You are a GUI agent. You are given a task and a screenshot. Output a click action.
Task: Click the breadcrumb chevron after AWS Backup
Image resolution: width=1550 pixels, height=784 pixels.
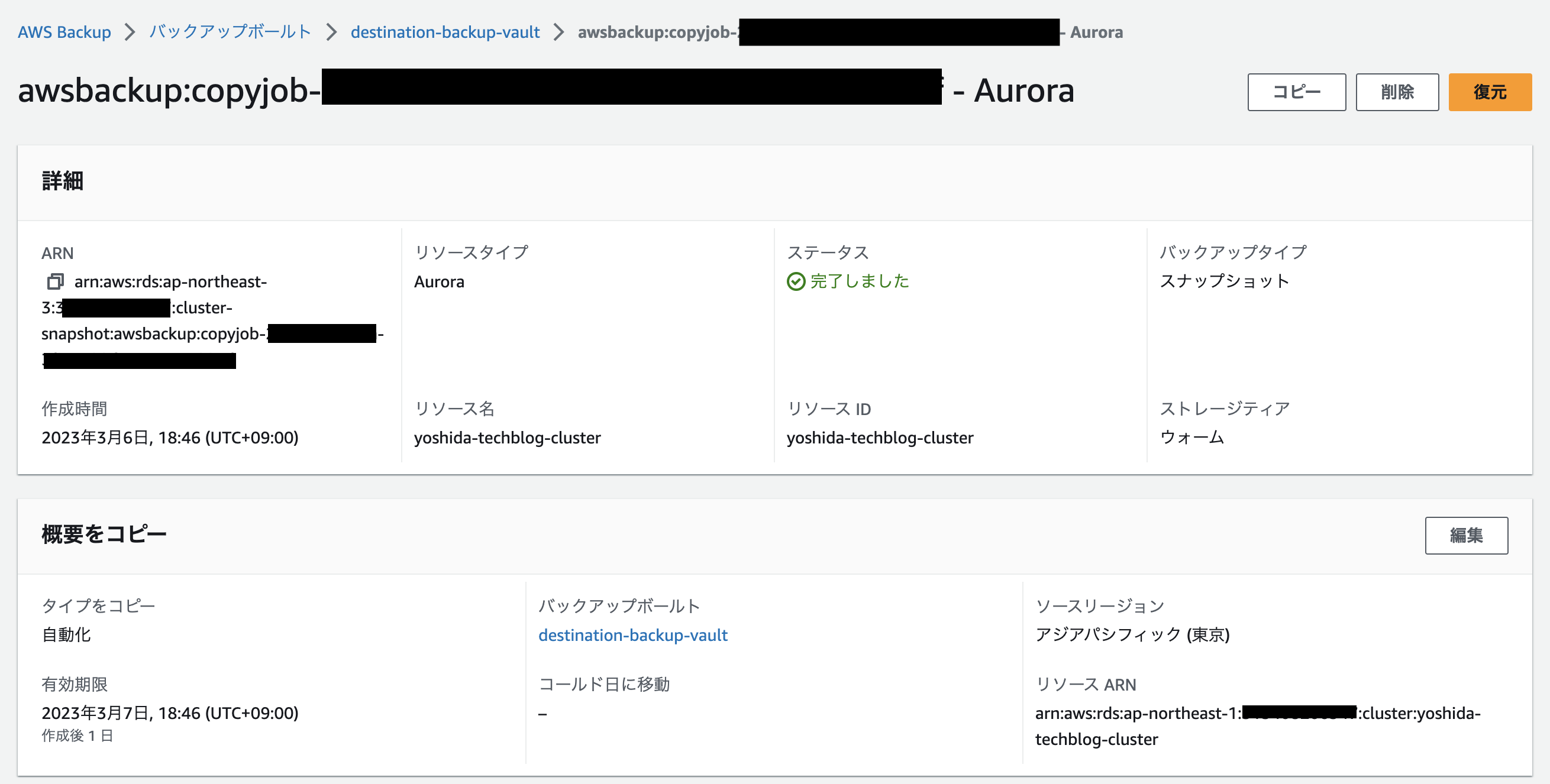(130, 32)
